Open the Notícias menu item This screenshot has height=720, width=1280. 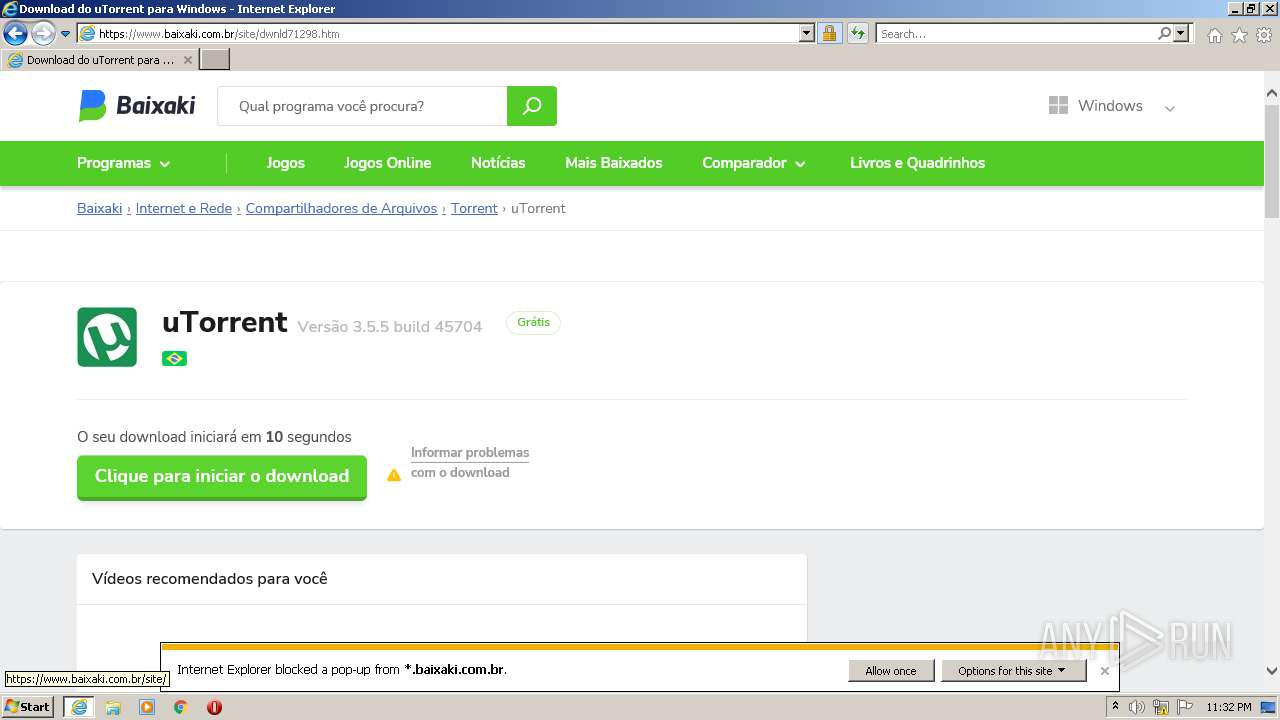[x=498, y=163]
